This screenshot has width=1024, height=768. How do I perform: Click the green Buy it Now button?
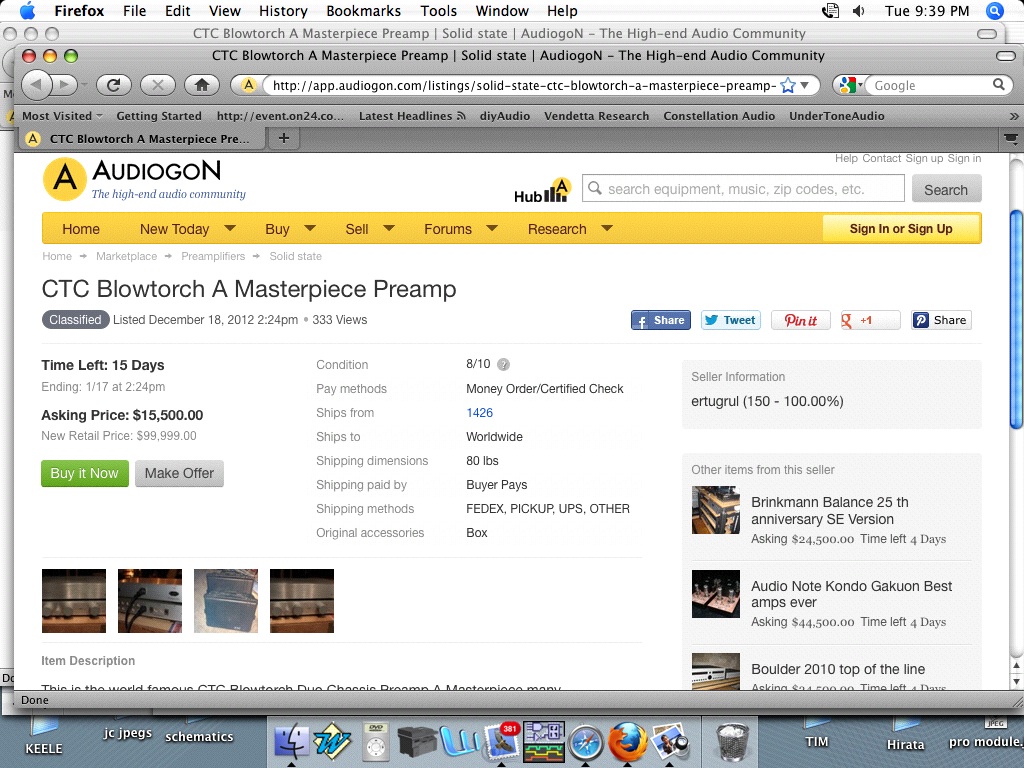click(x=85, y=473)
